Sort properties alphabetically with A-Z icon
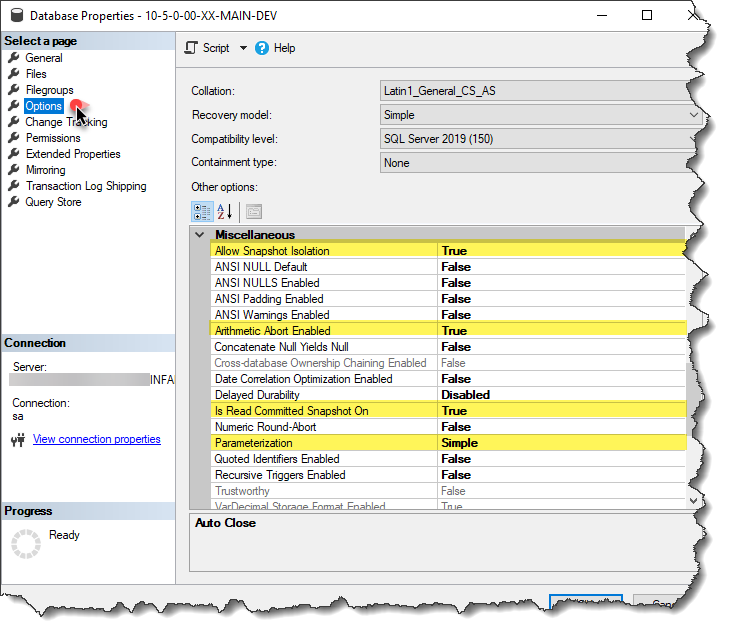 point(225,212)
